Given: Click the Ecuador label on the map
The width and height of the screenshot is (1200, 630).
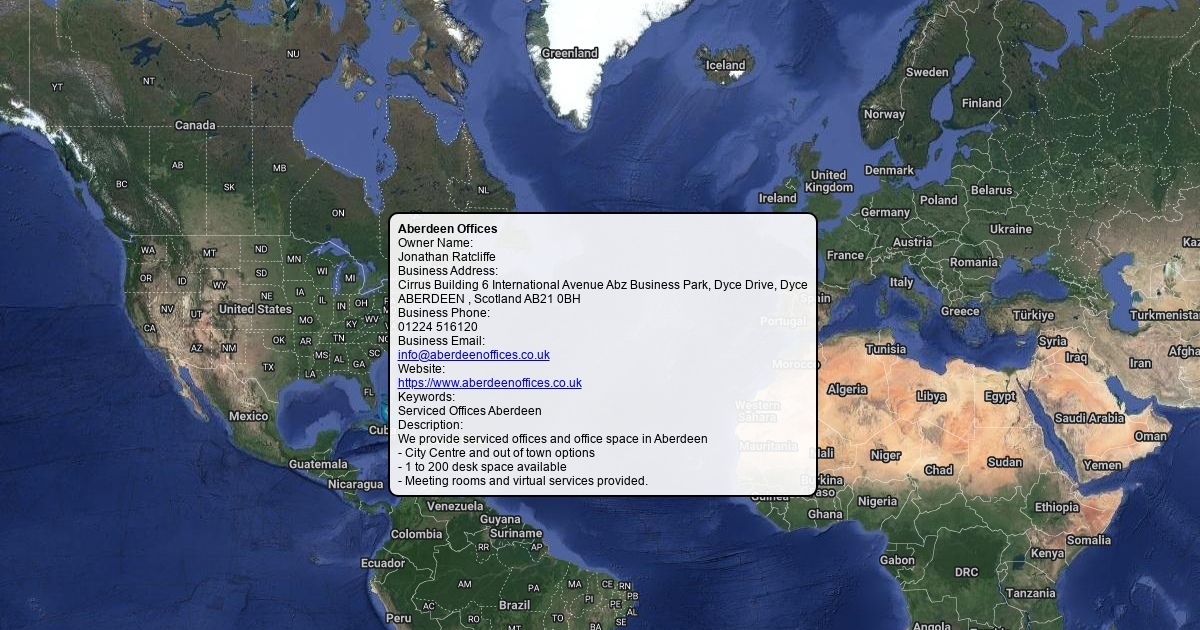Looking at the screenshot, I should click(383, 563).
